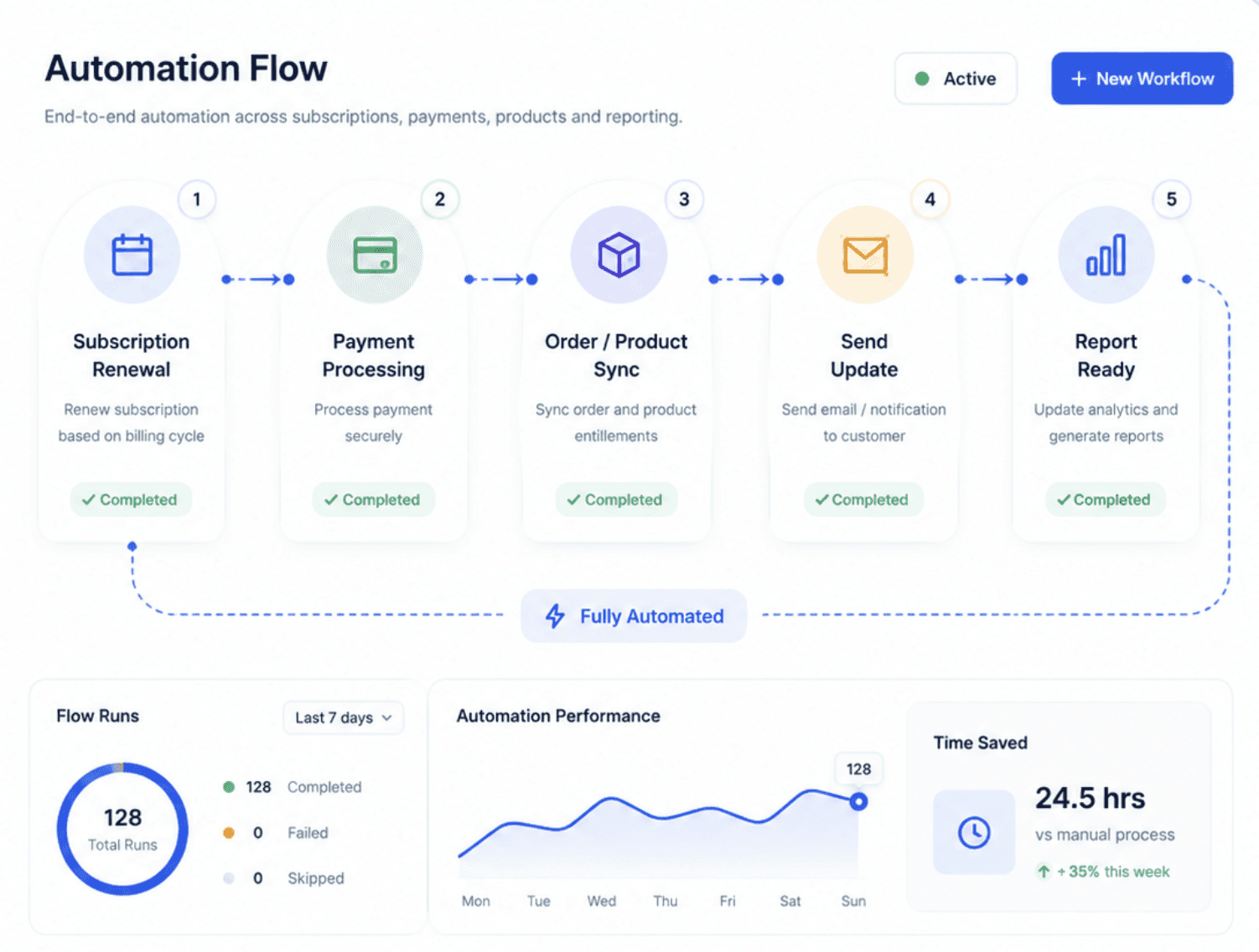This screenshot has height=952, width=1259.
Task: Click the green Active status dot
Action: pos(922,79)
